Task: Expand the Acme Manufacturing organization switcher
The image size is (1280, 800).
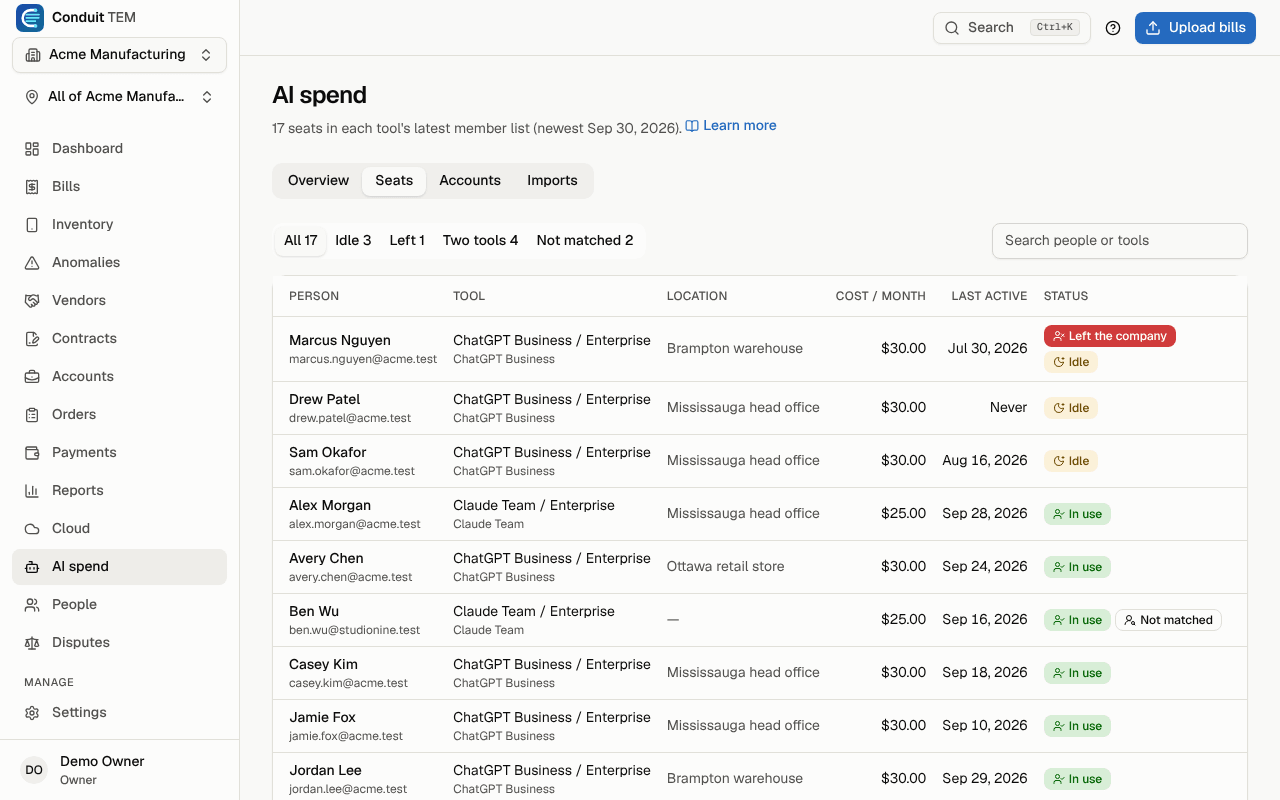Action: pos(119,55)
